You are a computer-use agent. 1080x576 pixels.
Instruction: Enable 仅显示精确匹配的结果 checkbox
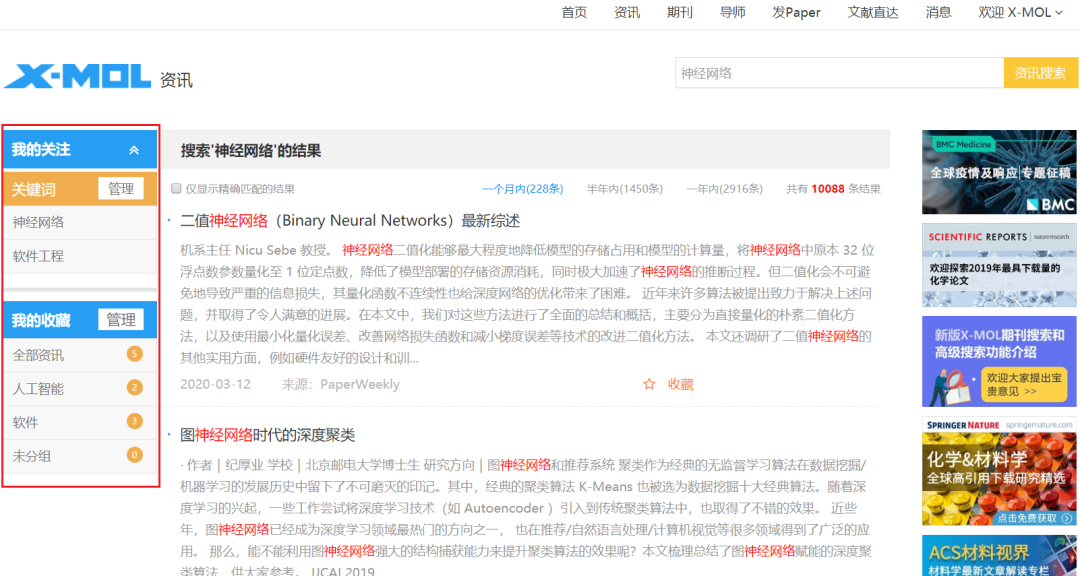point(176,189)
